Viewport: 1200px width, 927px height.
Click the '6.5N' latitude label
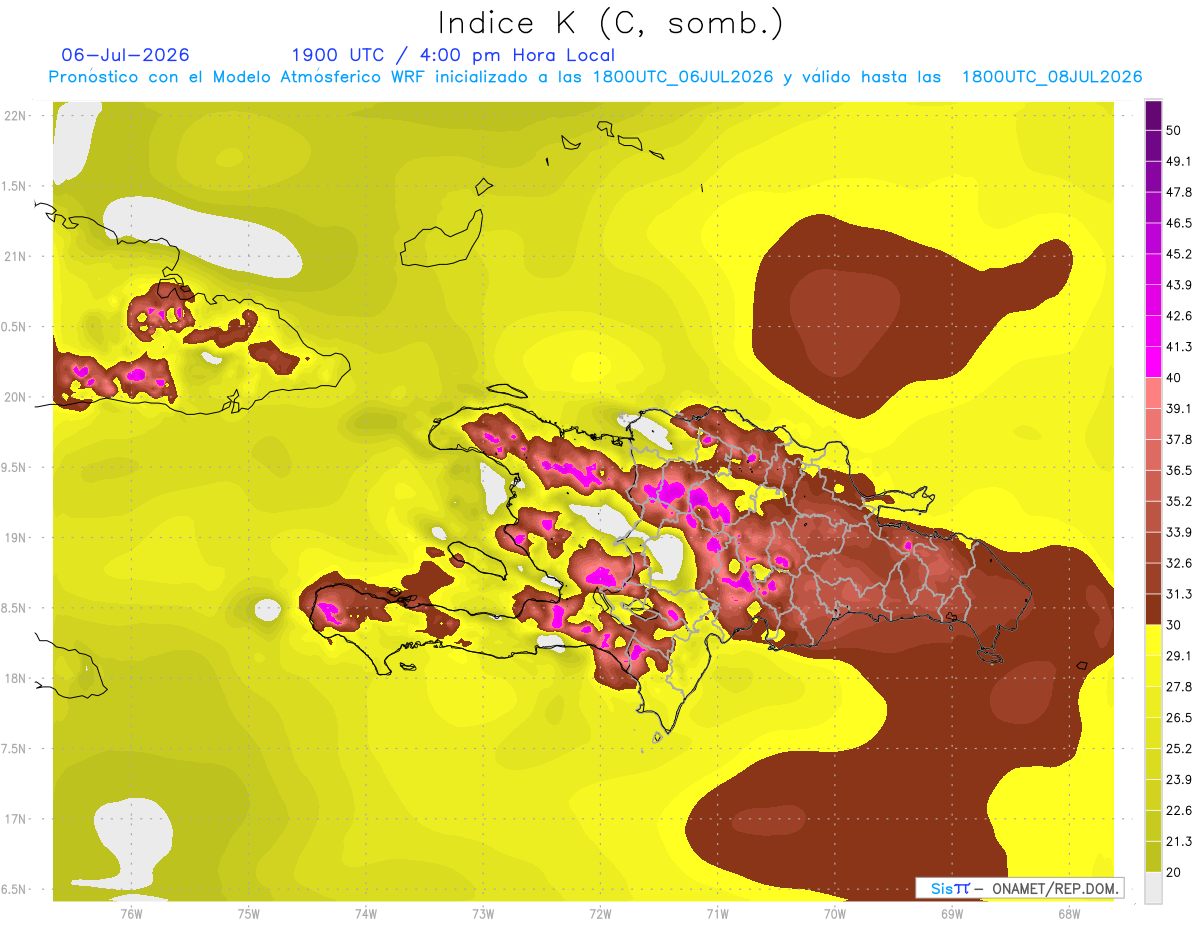[x=14, y=890]
